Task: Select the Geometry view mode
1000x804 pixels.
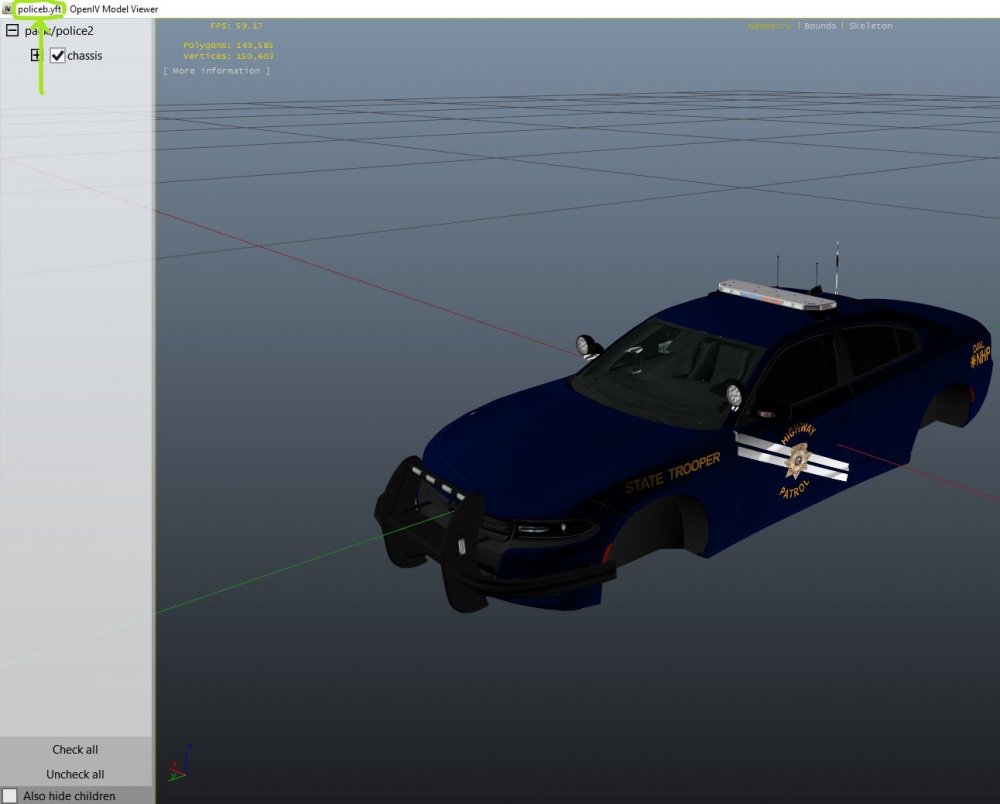Action: coord(770,25)
